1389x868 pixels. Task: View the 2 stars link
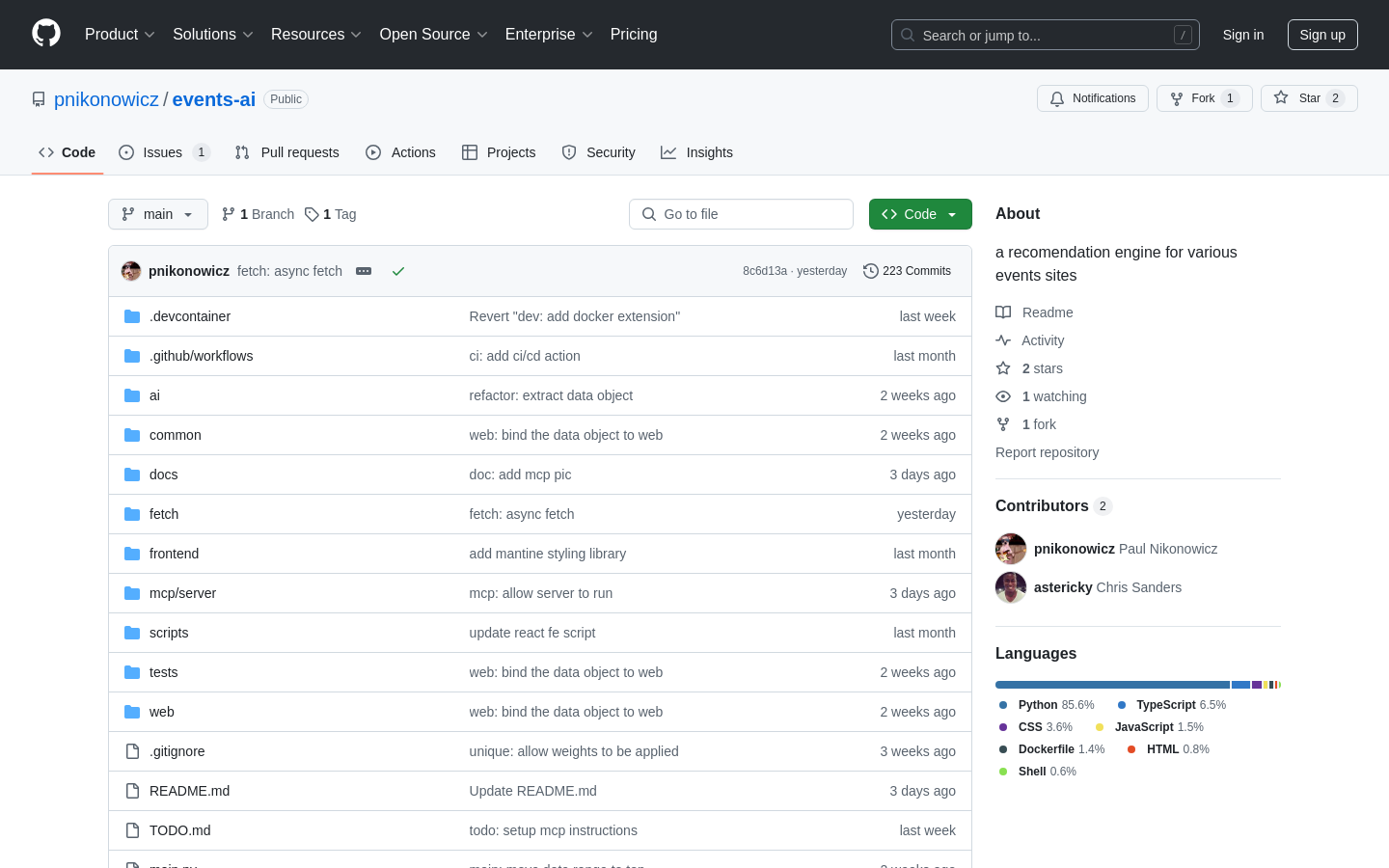coord(1029,368)
